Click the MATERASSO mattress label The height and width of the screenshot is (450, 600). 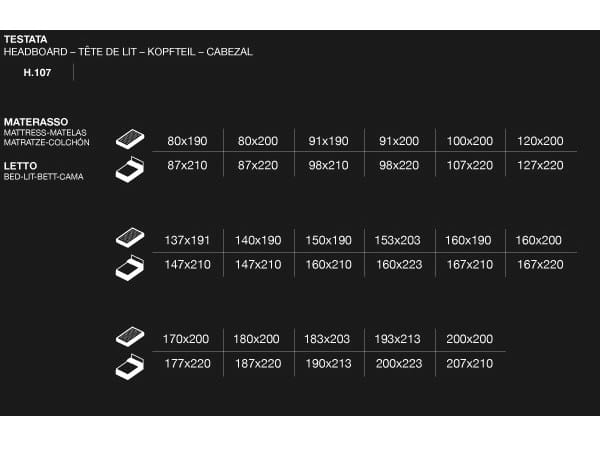point(36,121)
